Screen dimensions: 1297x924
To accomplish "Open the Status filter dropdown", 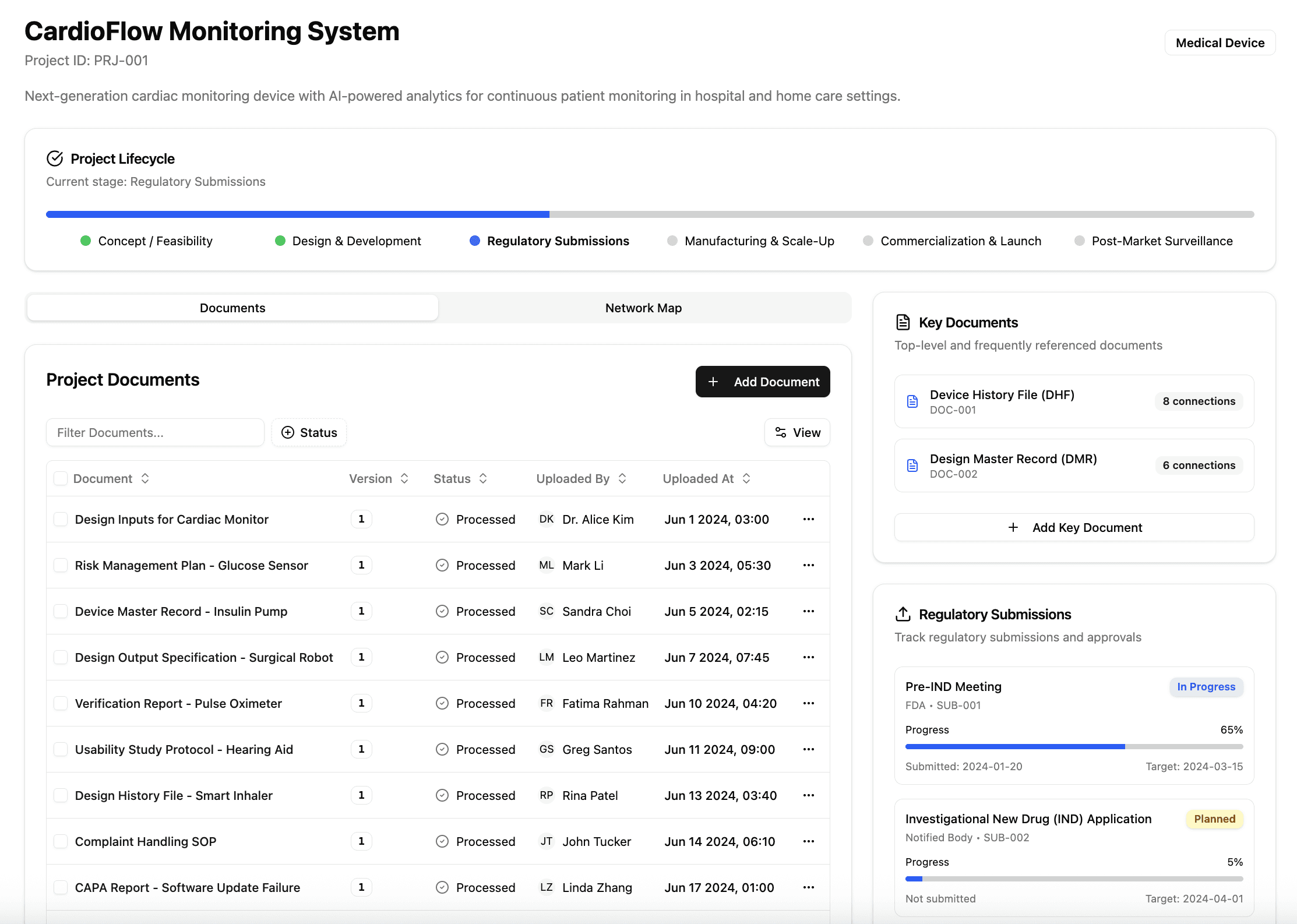I will [x=309, y=432].
